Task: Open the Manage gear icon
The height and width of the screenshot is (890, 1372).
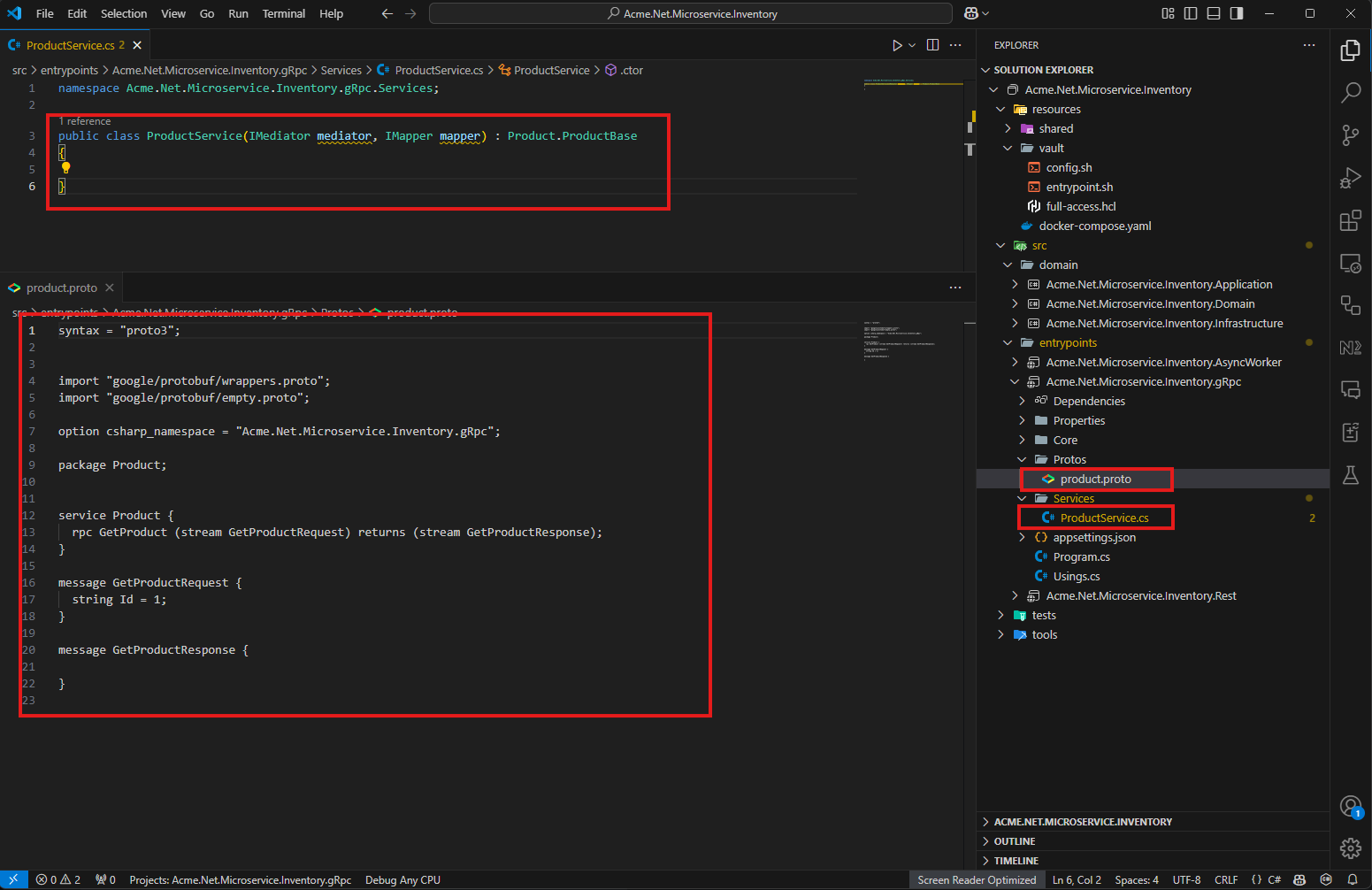Action: [x=1351, y=848]
